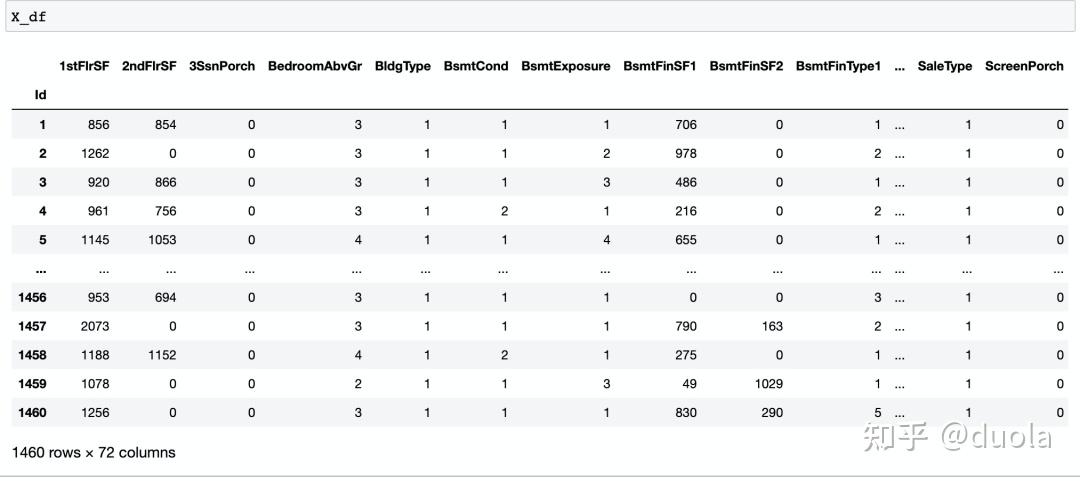This screenshot has width=1080, height=481.
Task: Click row index 1460
Action: tap(32, 412)
